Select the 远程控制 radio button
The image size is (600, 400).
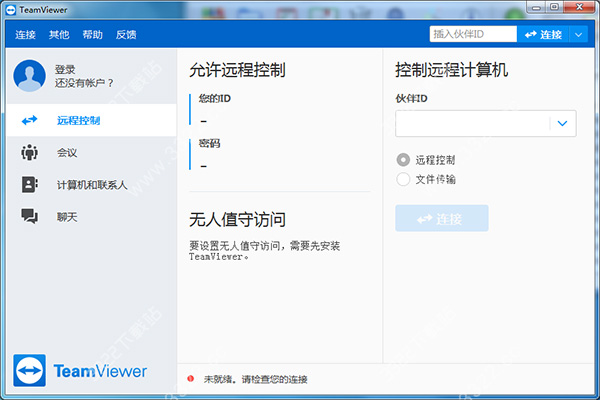[x=403, y=160]
